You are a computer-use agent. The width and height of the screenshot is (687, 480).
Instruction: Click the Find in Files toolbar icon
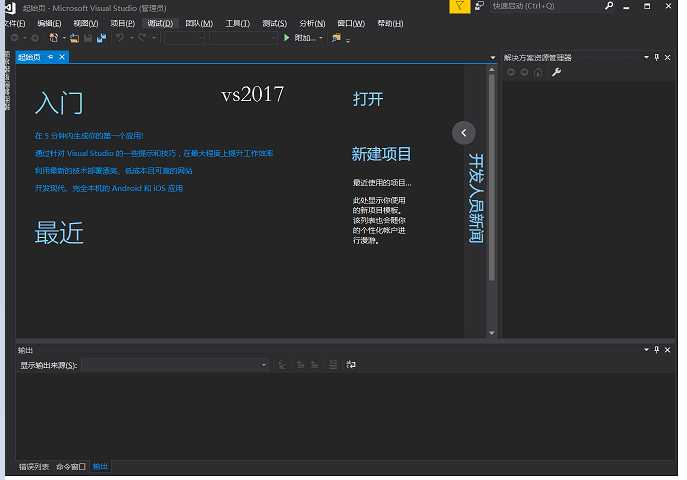(336, 38)
